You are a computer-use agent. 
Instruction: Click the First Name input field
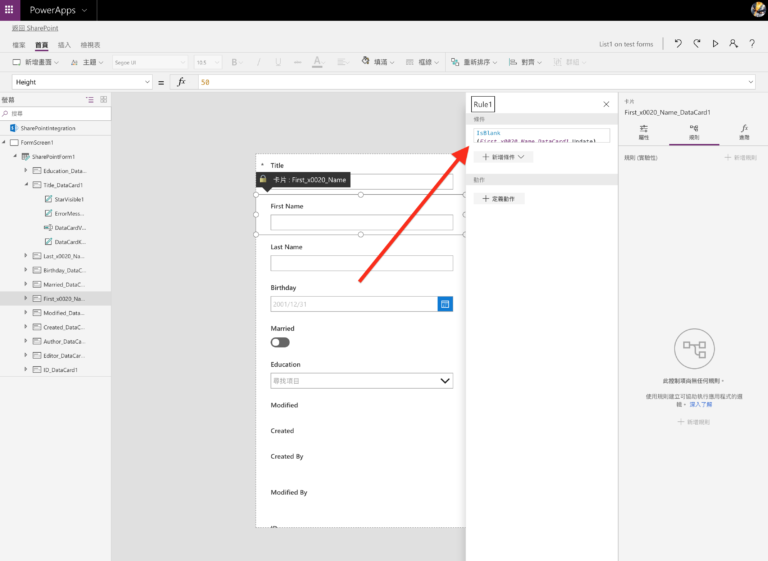point(361,222)
